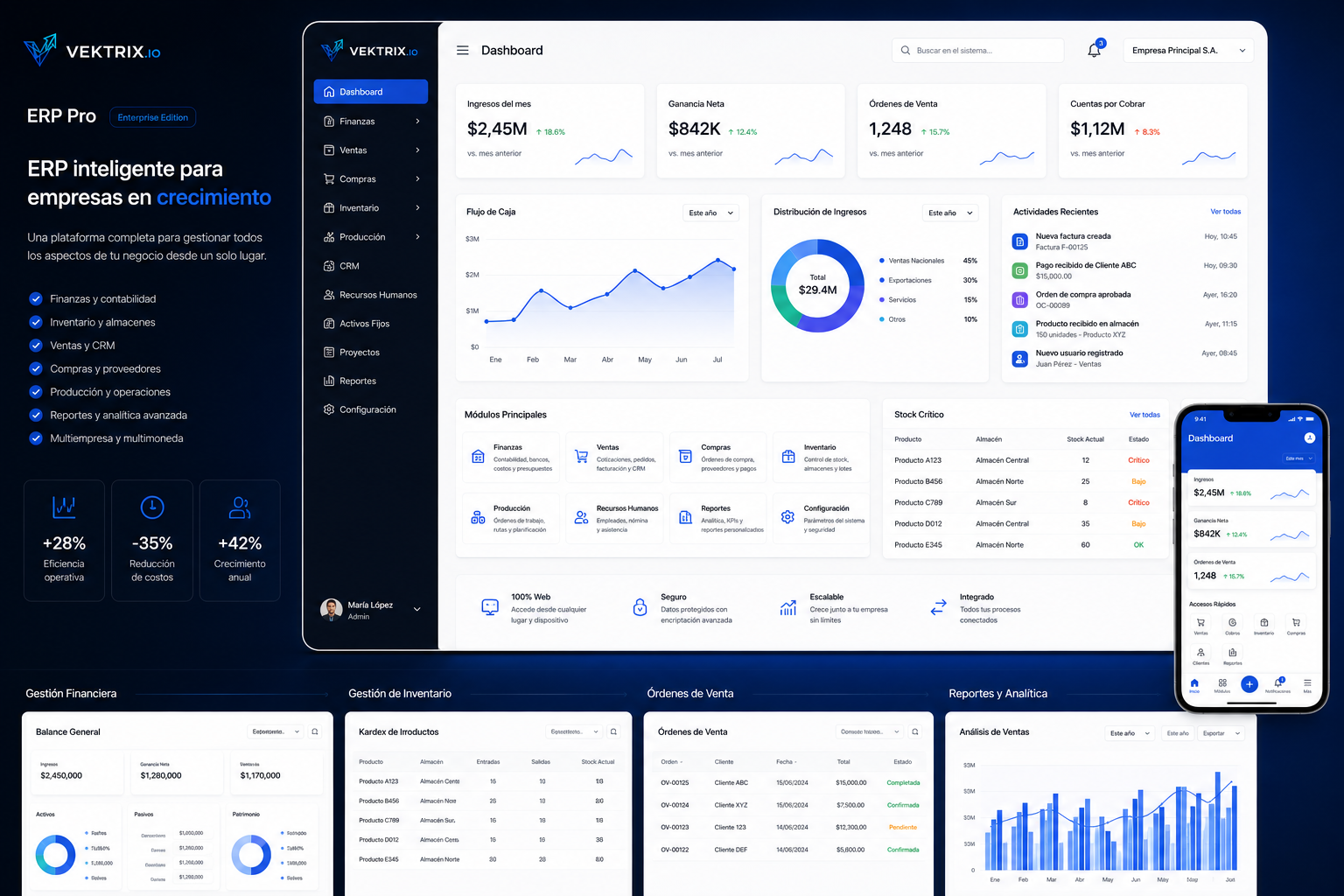
Task: Open the hamburger menu beside Dashboard title
Action: click(x=463, y=51)
